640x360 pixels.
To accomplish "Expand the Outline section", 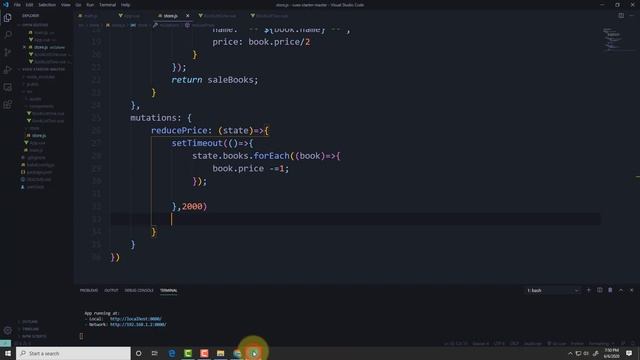I will coord(31,322).
